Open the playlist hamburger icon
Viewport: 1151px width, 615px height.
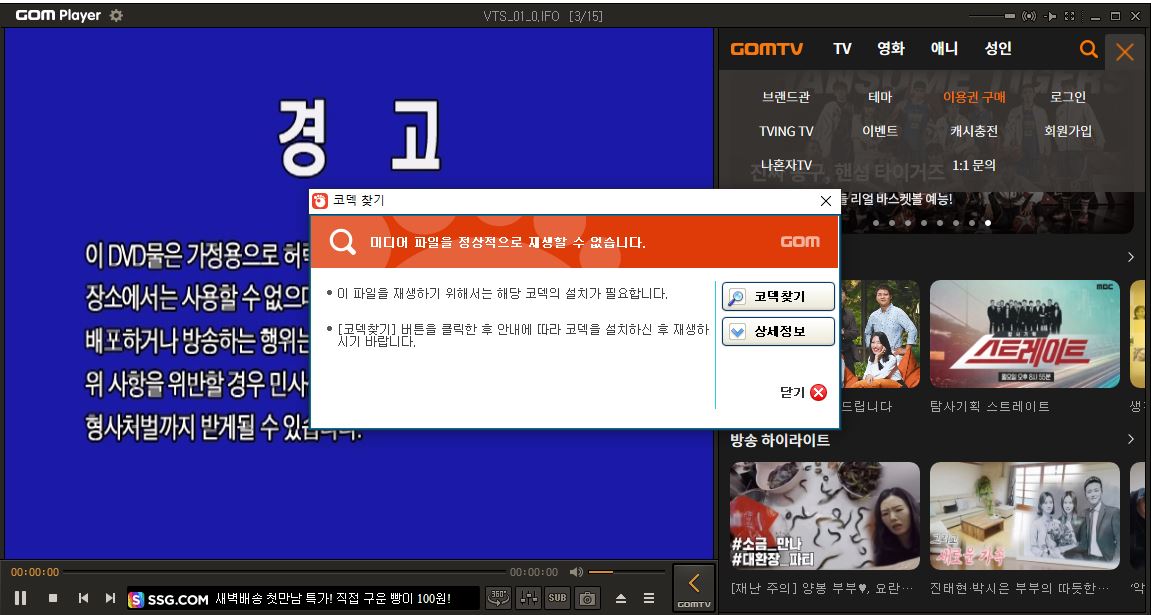[649, 598]
